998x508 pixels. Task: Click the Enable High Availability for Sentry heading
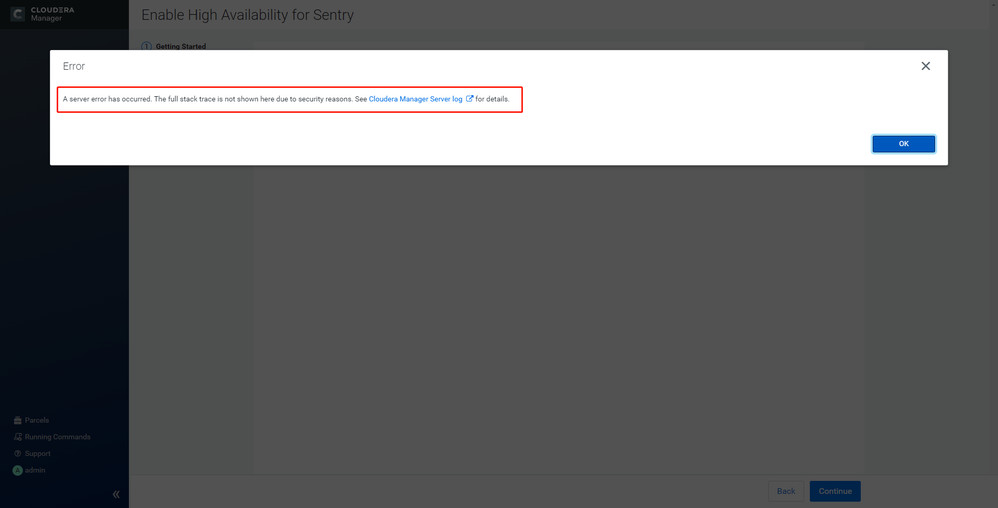click(x=248, y=15)
